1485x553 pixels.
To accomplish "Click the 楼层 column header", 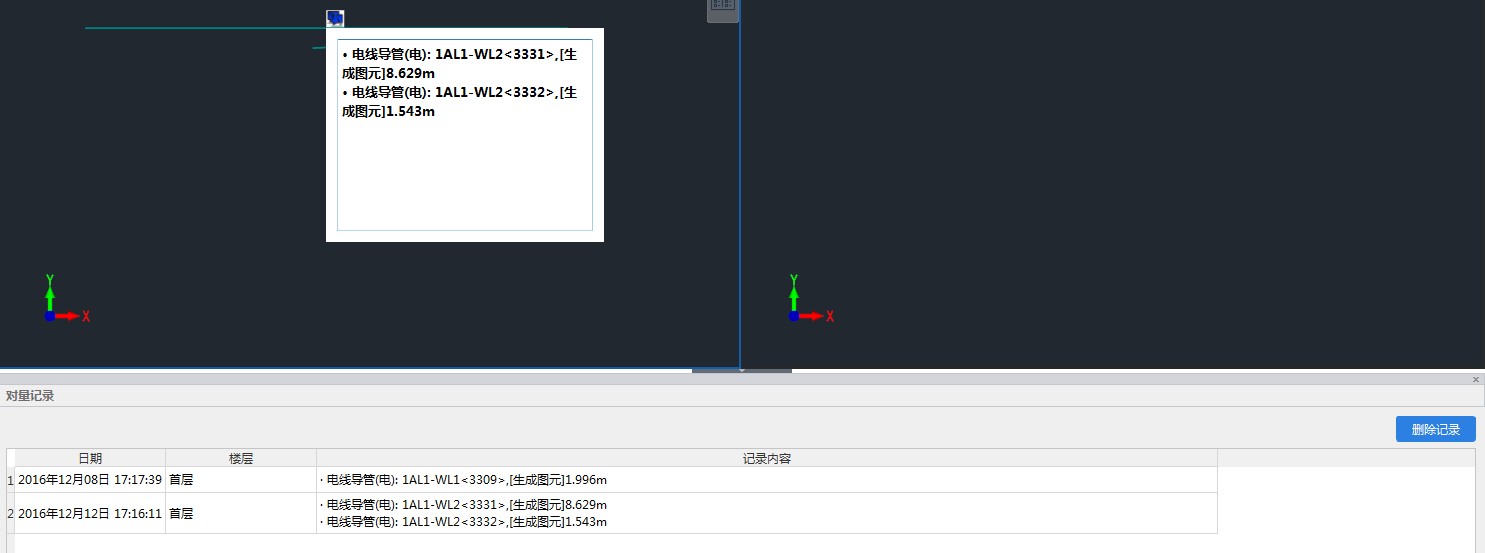I will tap(241, 458).
